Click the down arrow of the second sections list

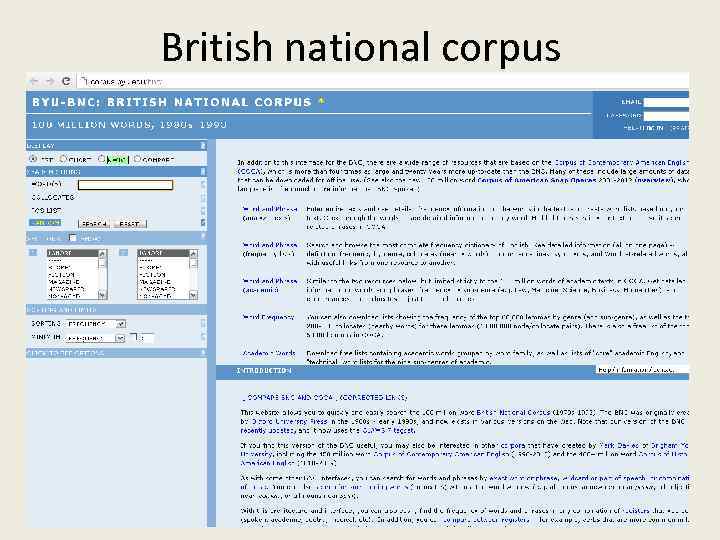pos(193,295)
